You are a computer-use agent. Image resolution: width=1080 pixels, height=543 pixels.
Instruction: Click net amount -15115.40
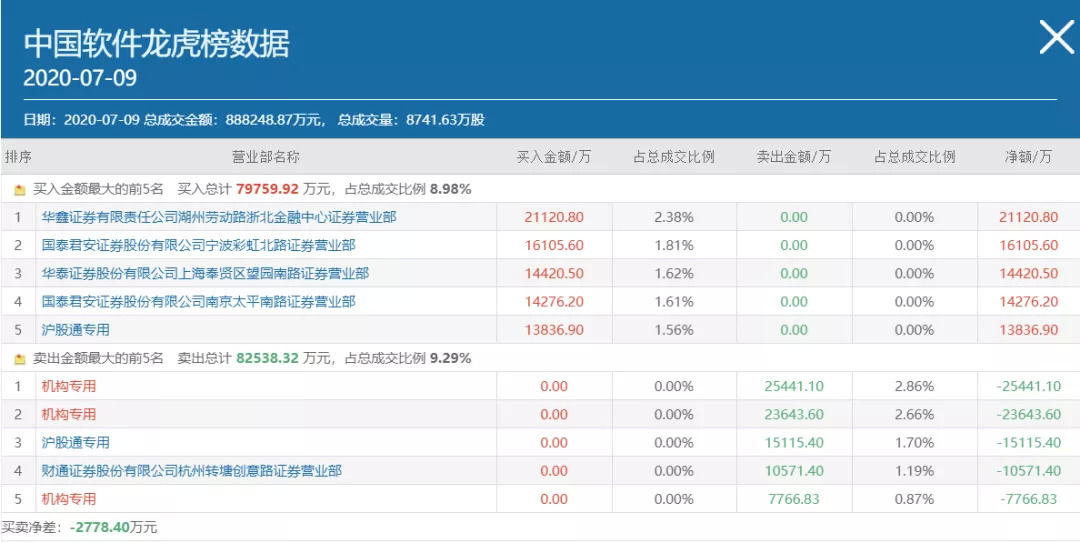(1028, 442)
